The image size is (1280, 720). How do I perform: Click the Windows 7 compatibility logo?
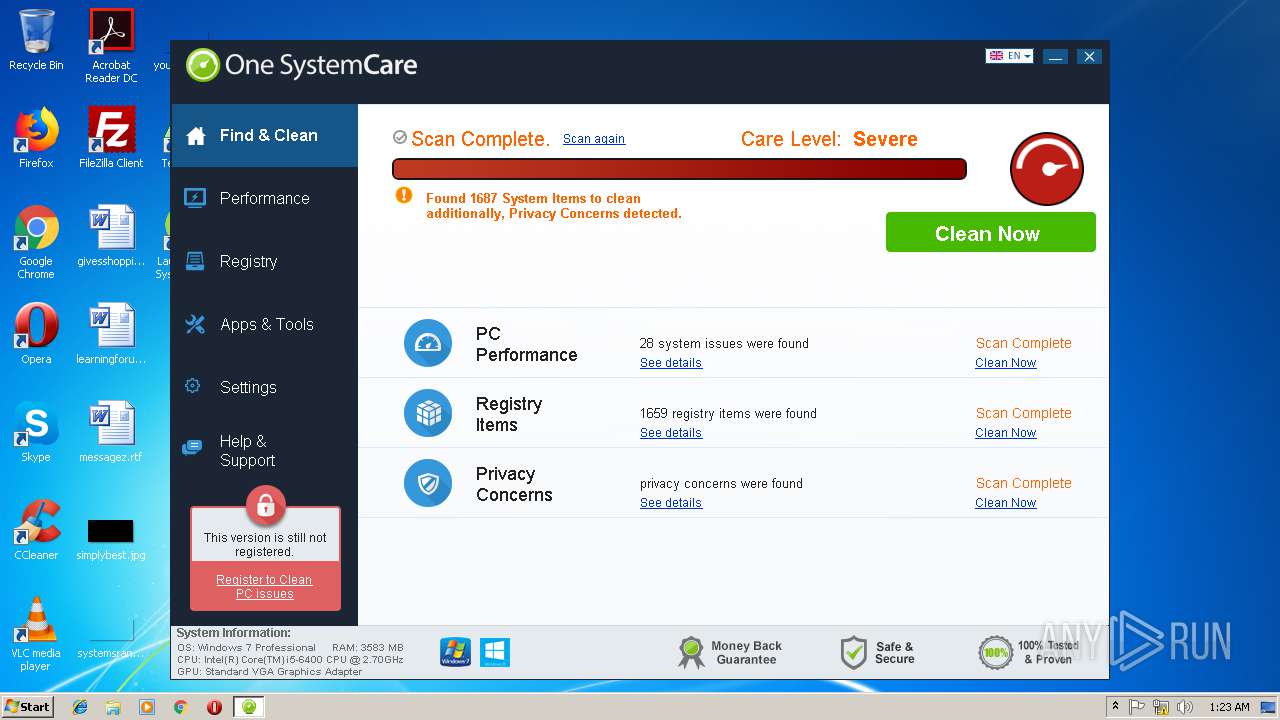point(456,652)
